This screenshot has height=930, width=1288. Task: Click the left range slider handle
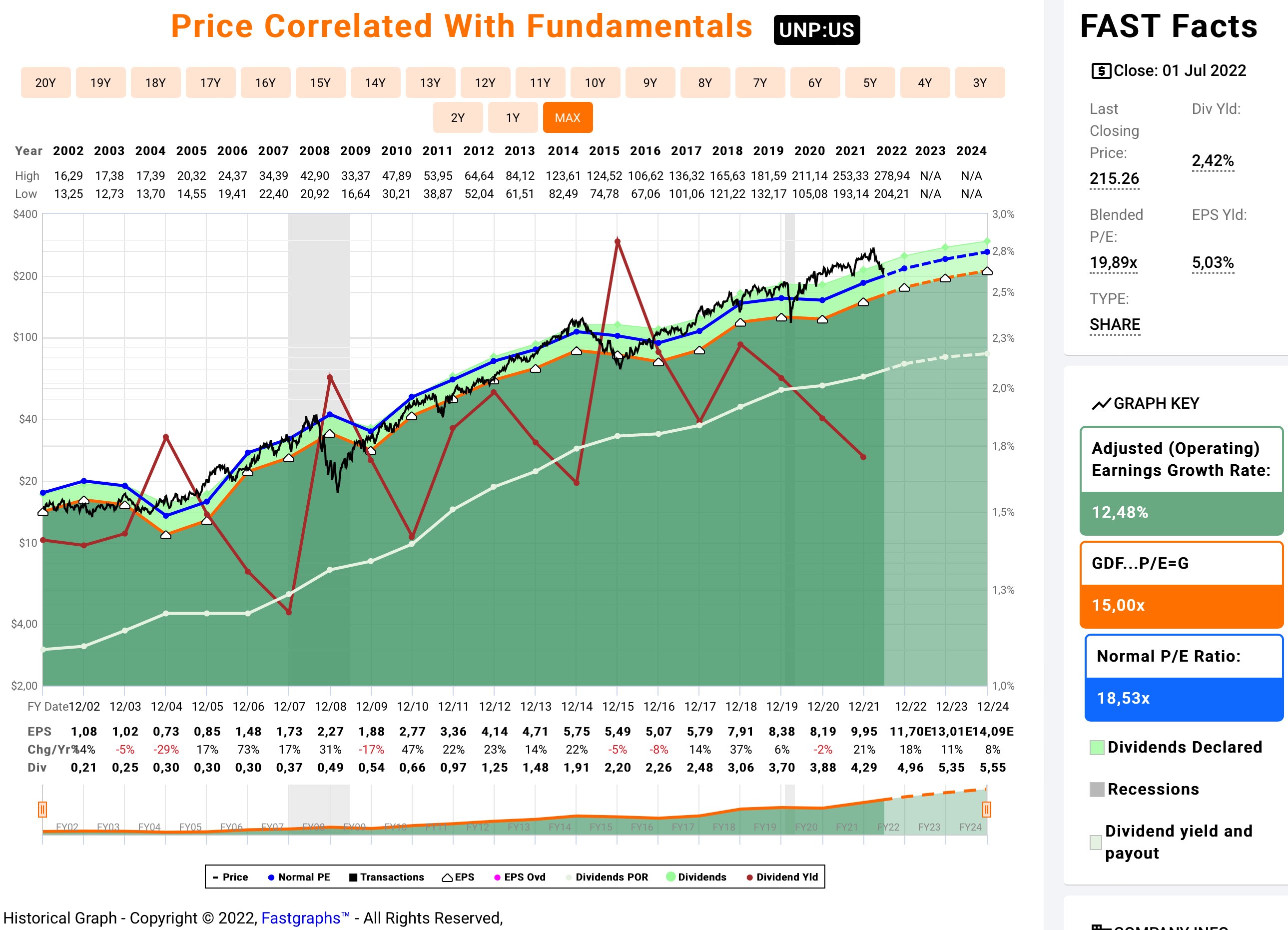[42, 809]
